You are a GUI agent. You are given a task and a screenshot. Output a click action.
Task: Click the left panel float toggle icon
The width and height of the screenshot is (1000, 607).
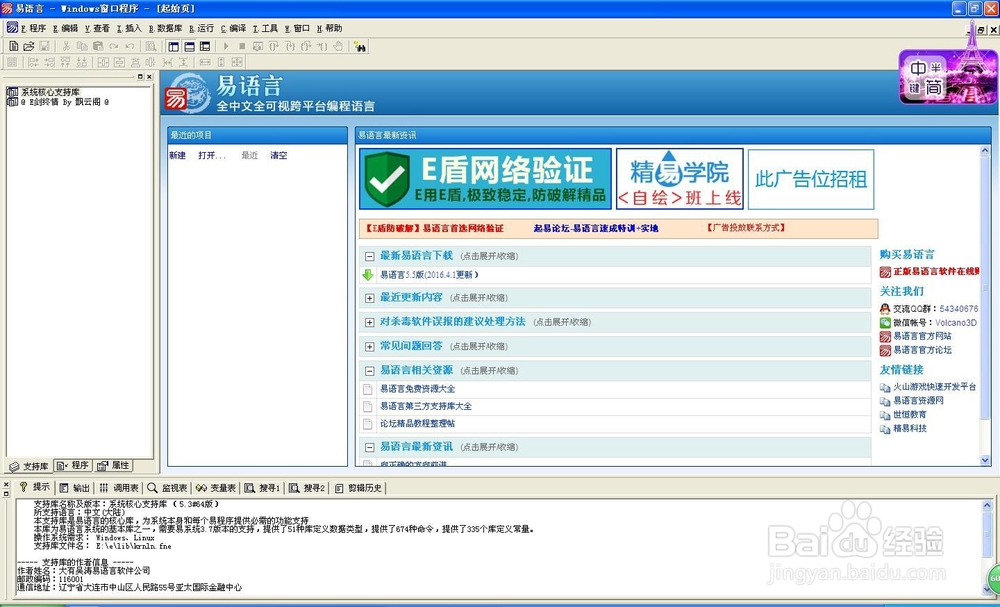pos(140,77)
